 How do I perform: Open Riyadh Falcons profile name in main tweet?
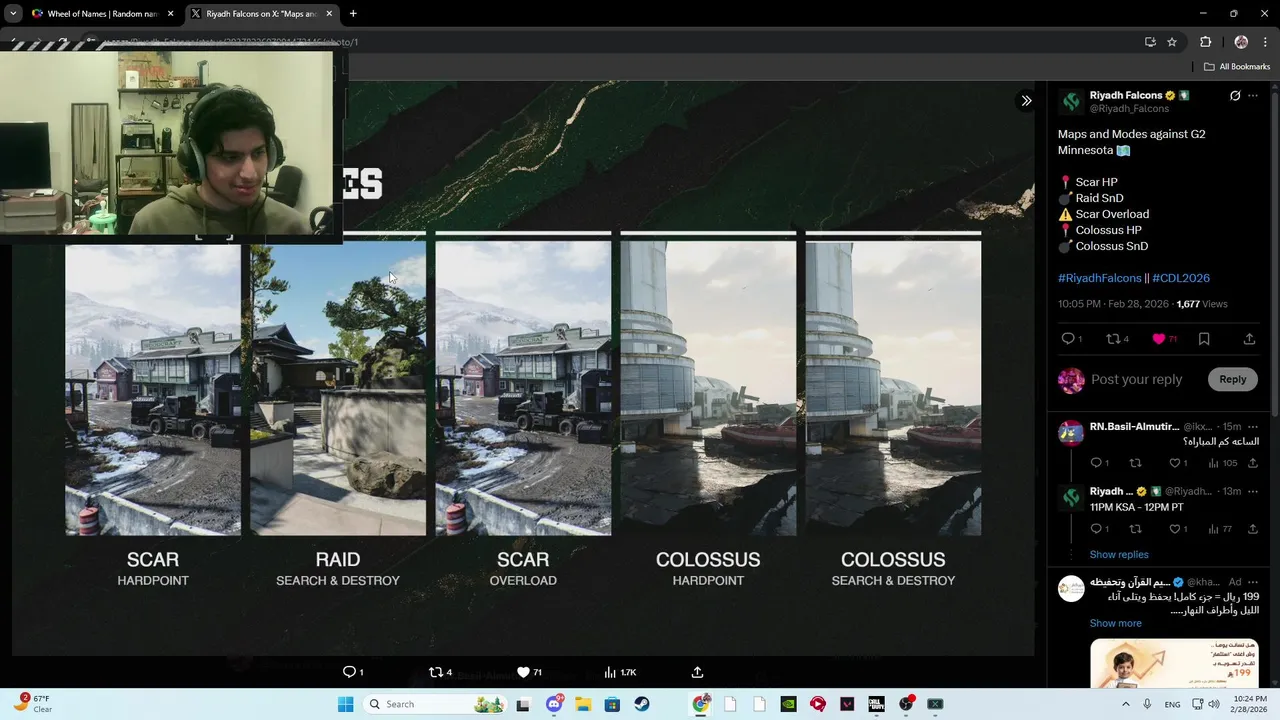[x=1125, y=95]
